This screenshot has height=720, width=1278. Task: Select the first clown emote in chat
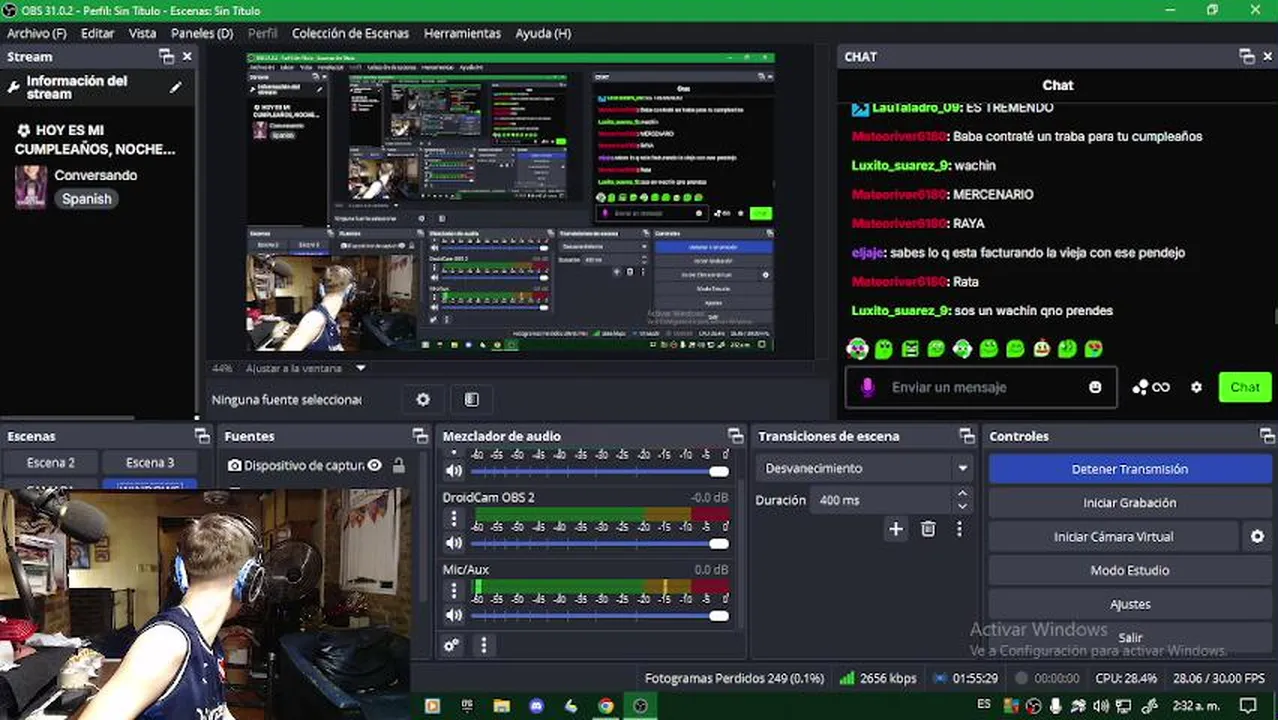(857, 348)
